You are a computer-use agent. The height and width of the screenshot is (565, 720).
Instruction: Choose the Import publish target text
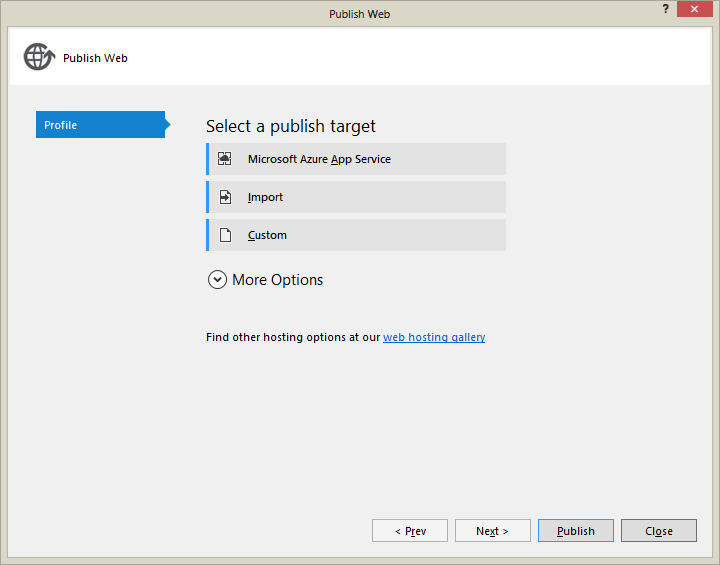tap(265, 197)
